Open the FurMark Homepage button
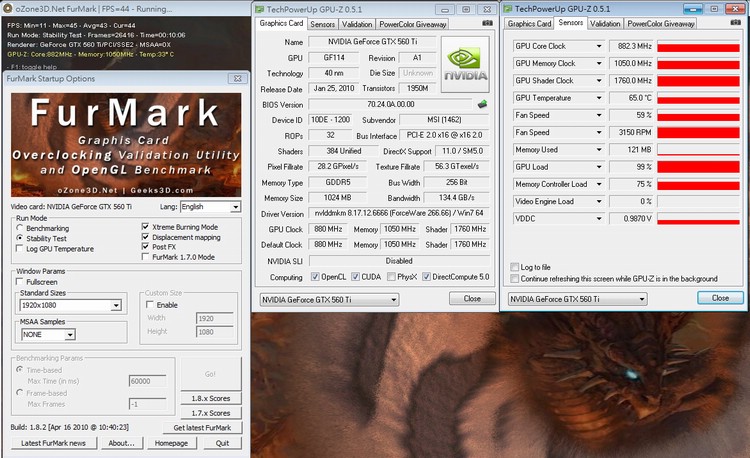 click(171, 443)
